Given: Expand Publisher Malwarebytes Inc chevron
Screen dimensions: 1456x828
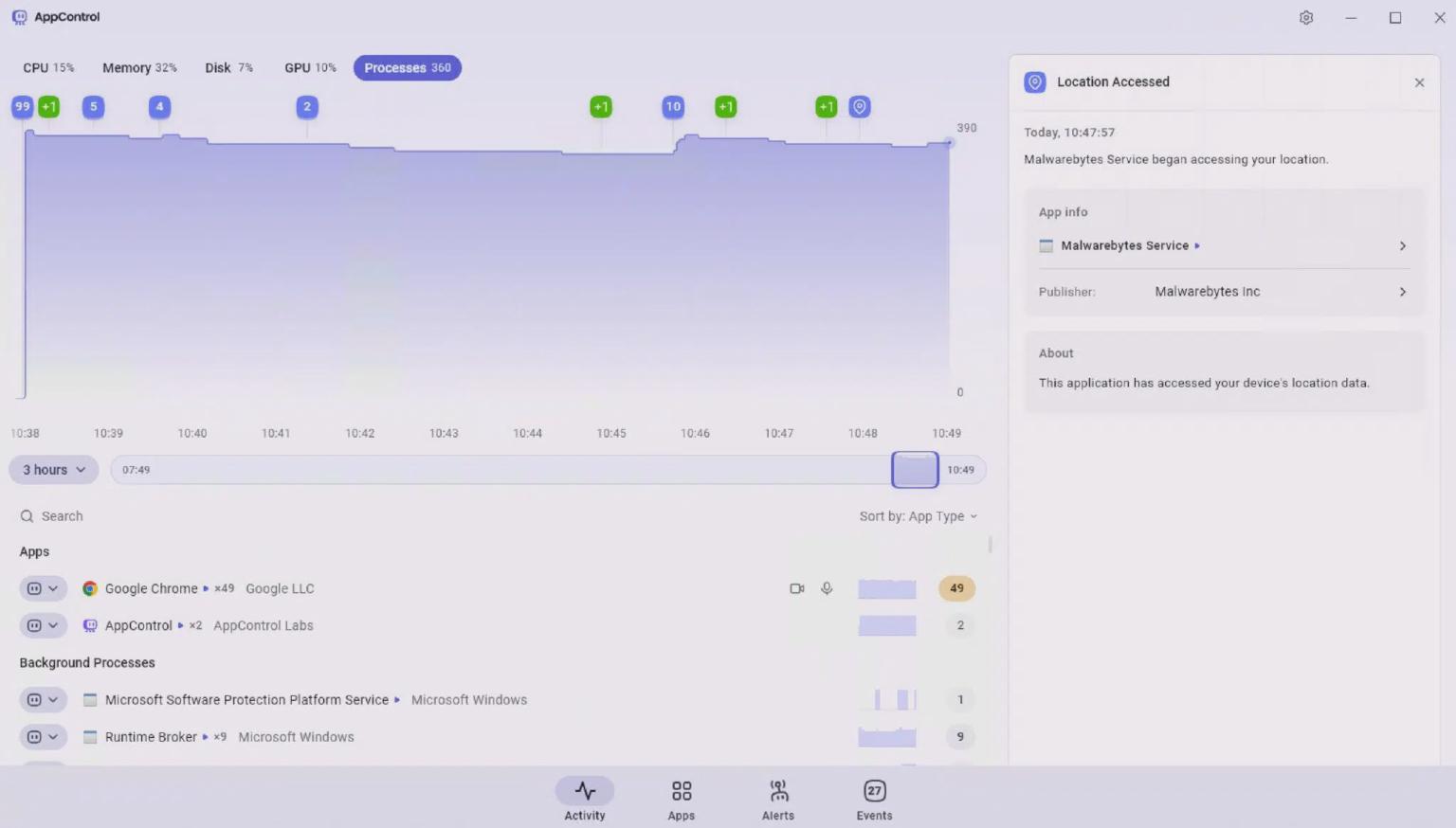Looking at the screenshot, I should coord(1403,292).
